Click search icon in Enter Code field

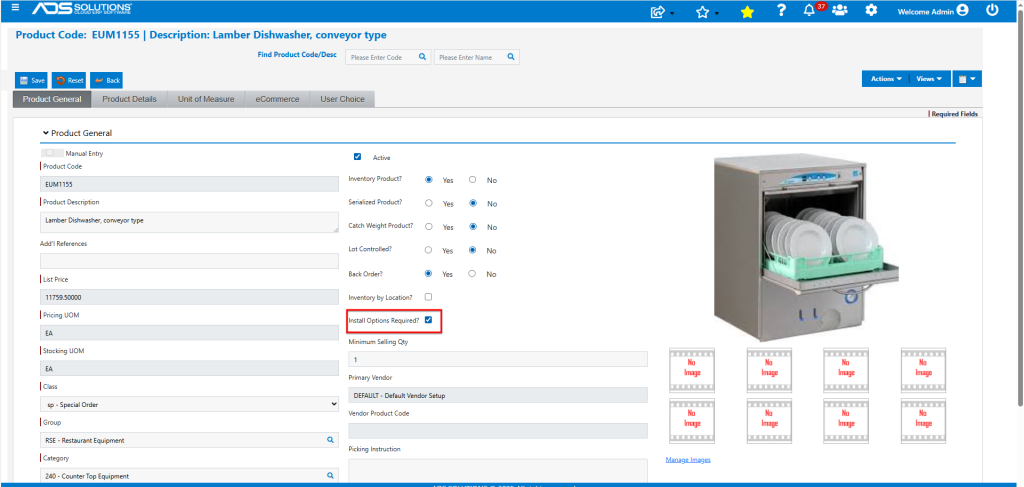422,57
